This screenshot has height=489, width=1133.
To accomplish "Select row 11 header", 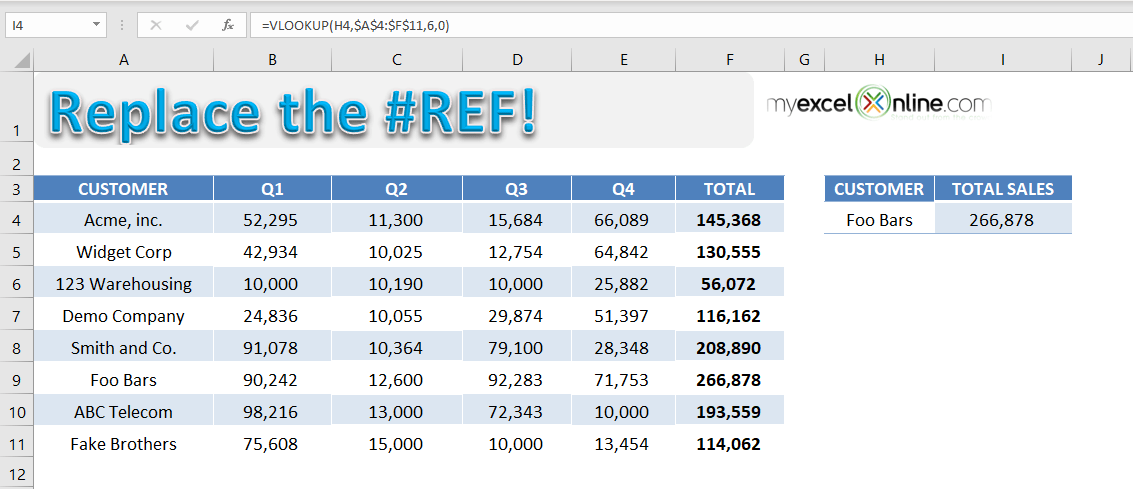I will coord(17,443).
